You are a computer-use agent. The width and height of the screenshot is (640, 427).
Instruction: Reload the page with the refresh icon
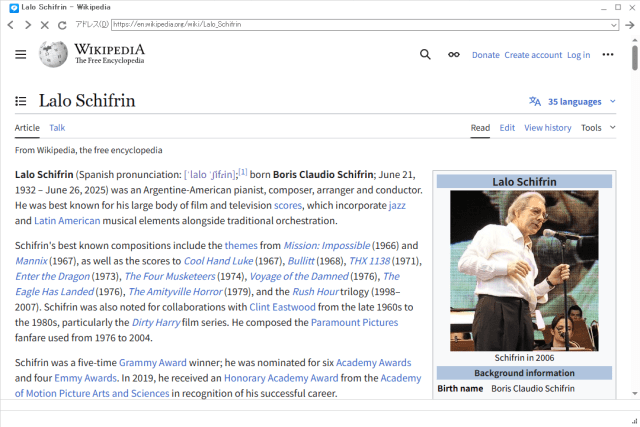(62, 25)
